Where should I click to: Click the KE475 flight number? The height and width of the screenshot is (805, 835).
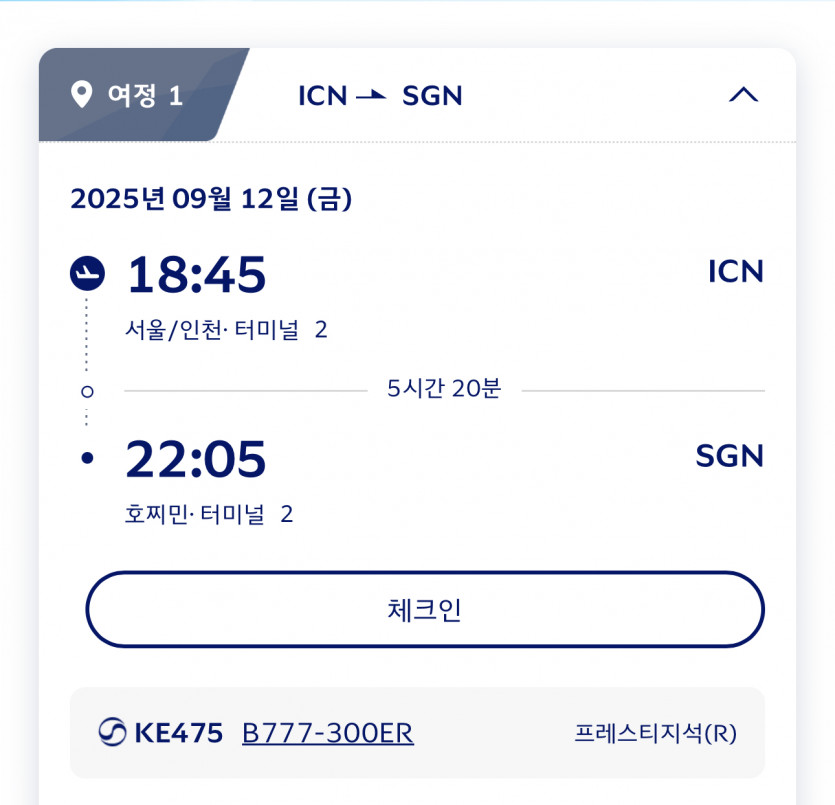coord(179,733)
